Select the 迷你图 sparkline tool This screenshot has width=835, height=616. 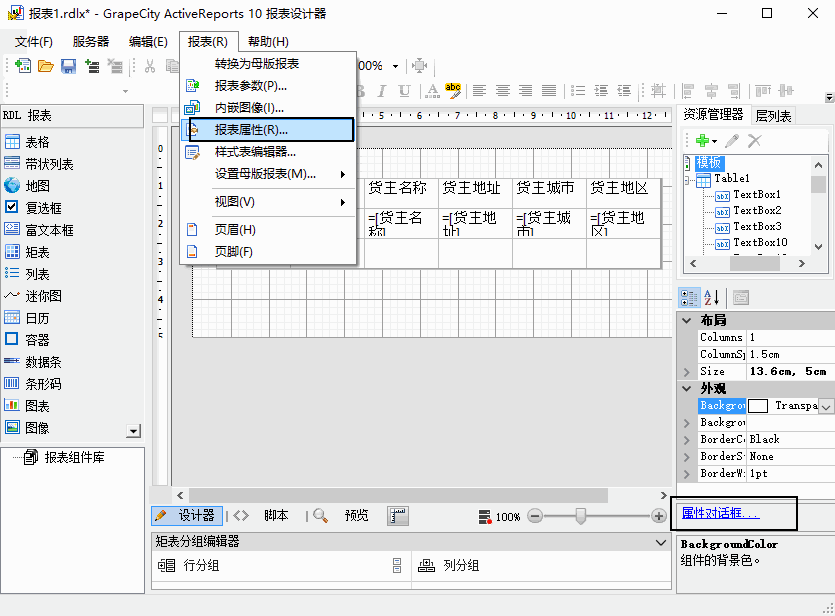(43, 296)
